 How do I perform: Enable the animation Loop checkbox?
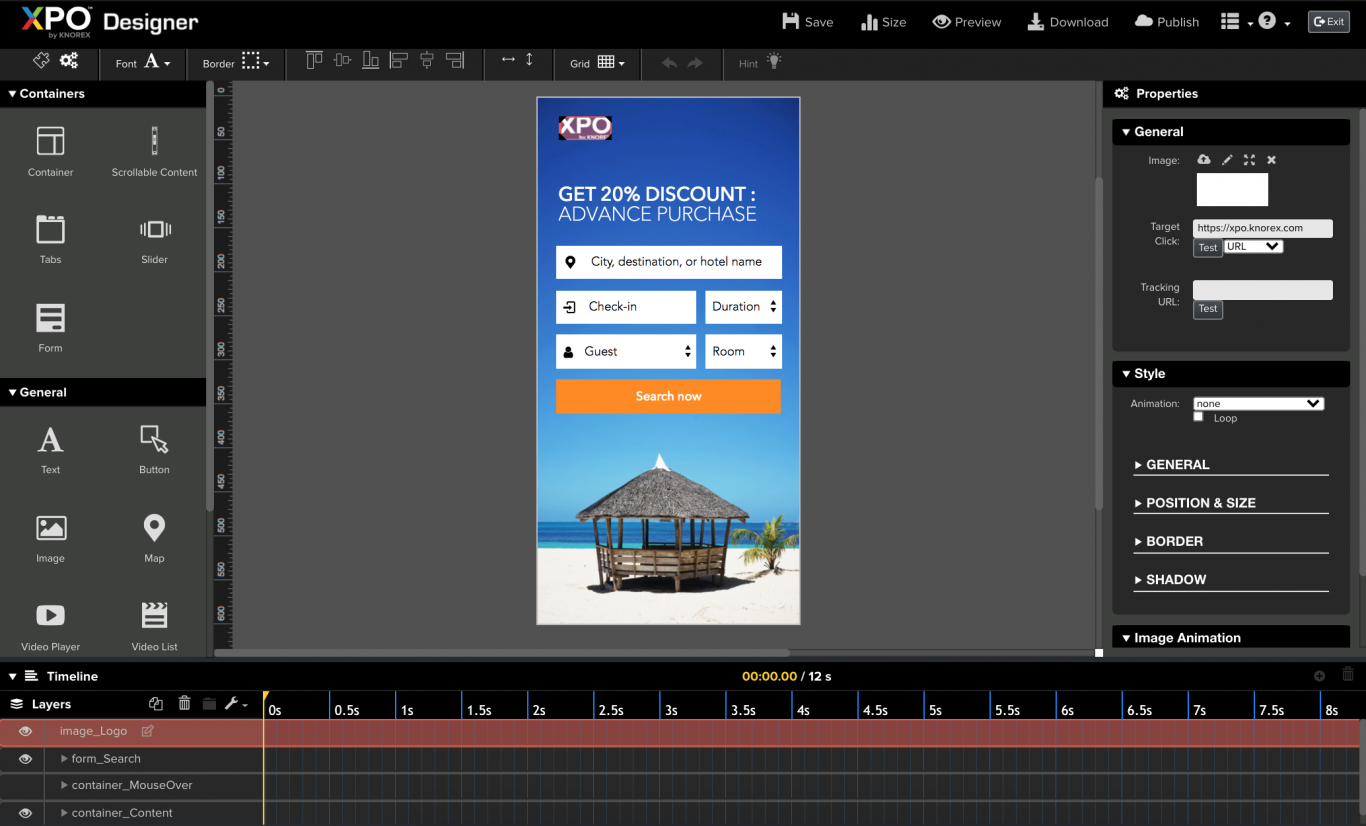(1198, 417)
